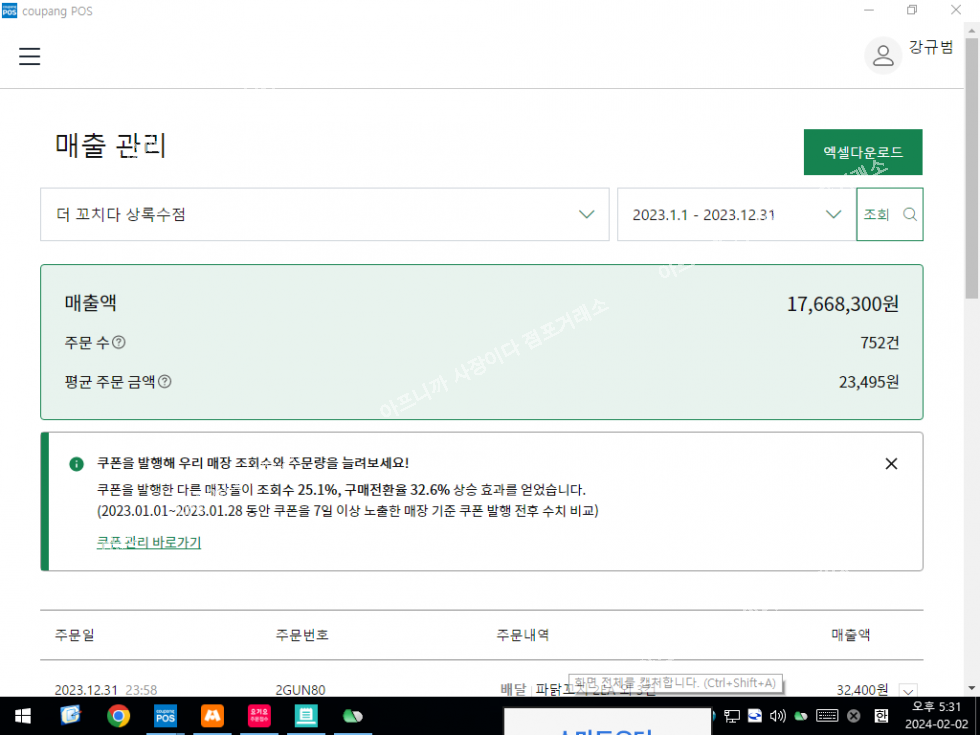Open the hamburger navigation menu
The image size is (980, 735).
30,56
